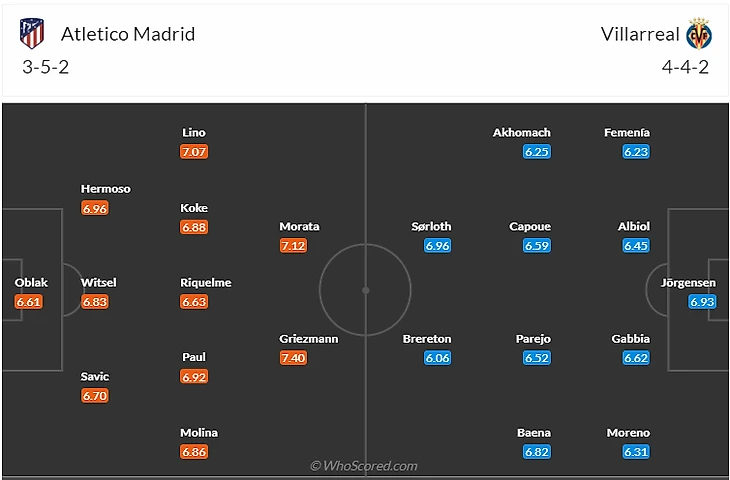Click the 4-4-2 formation label
730x480 pixels.
688,67
